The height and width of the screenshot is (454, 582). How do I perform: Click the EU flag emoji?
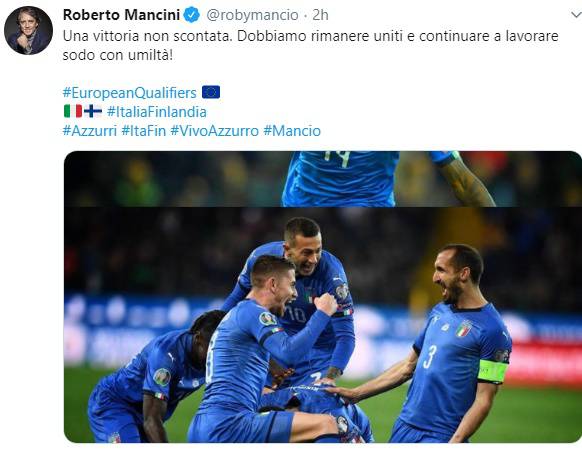point(211,92)
